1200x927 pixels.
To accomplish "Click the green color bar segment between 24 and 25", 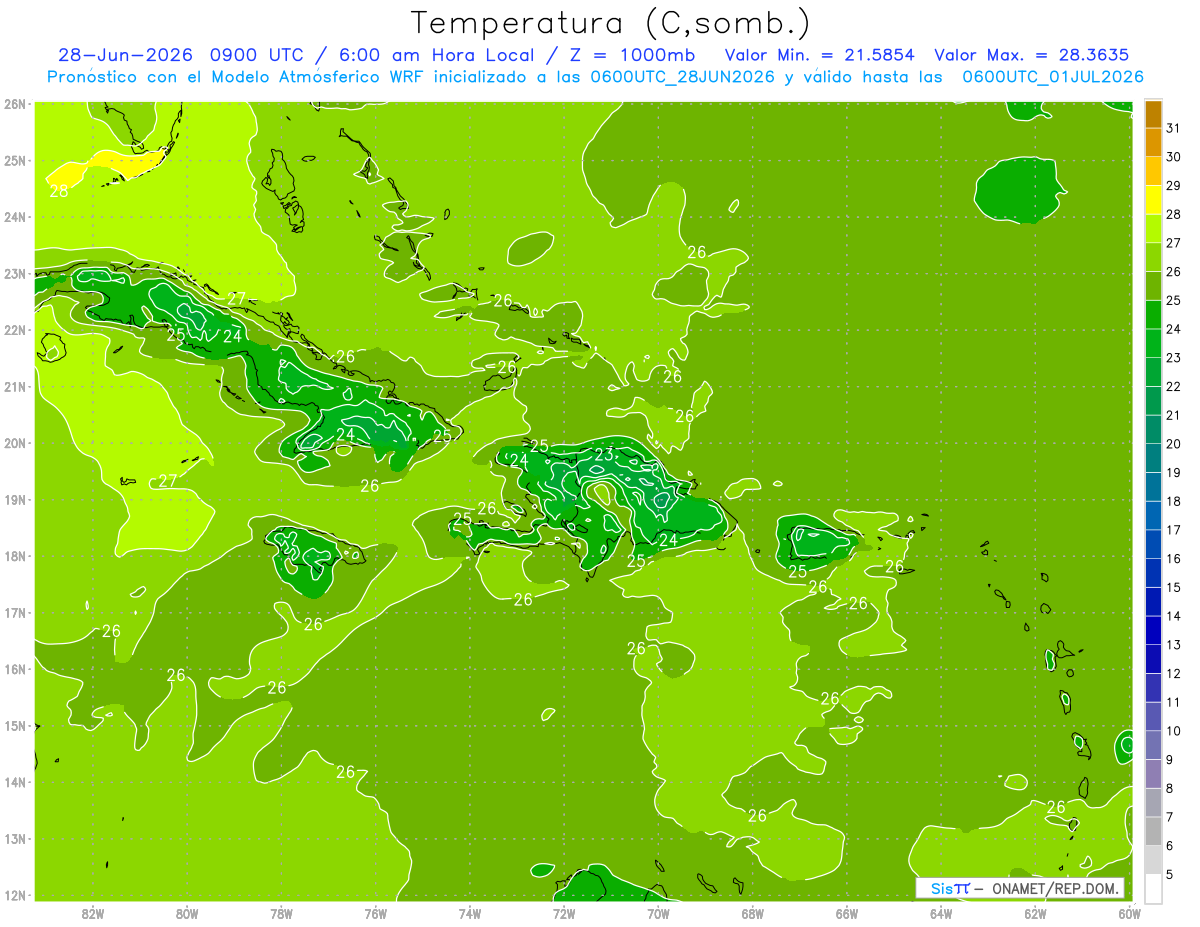I will tap(1153, 314).
